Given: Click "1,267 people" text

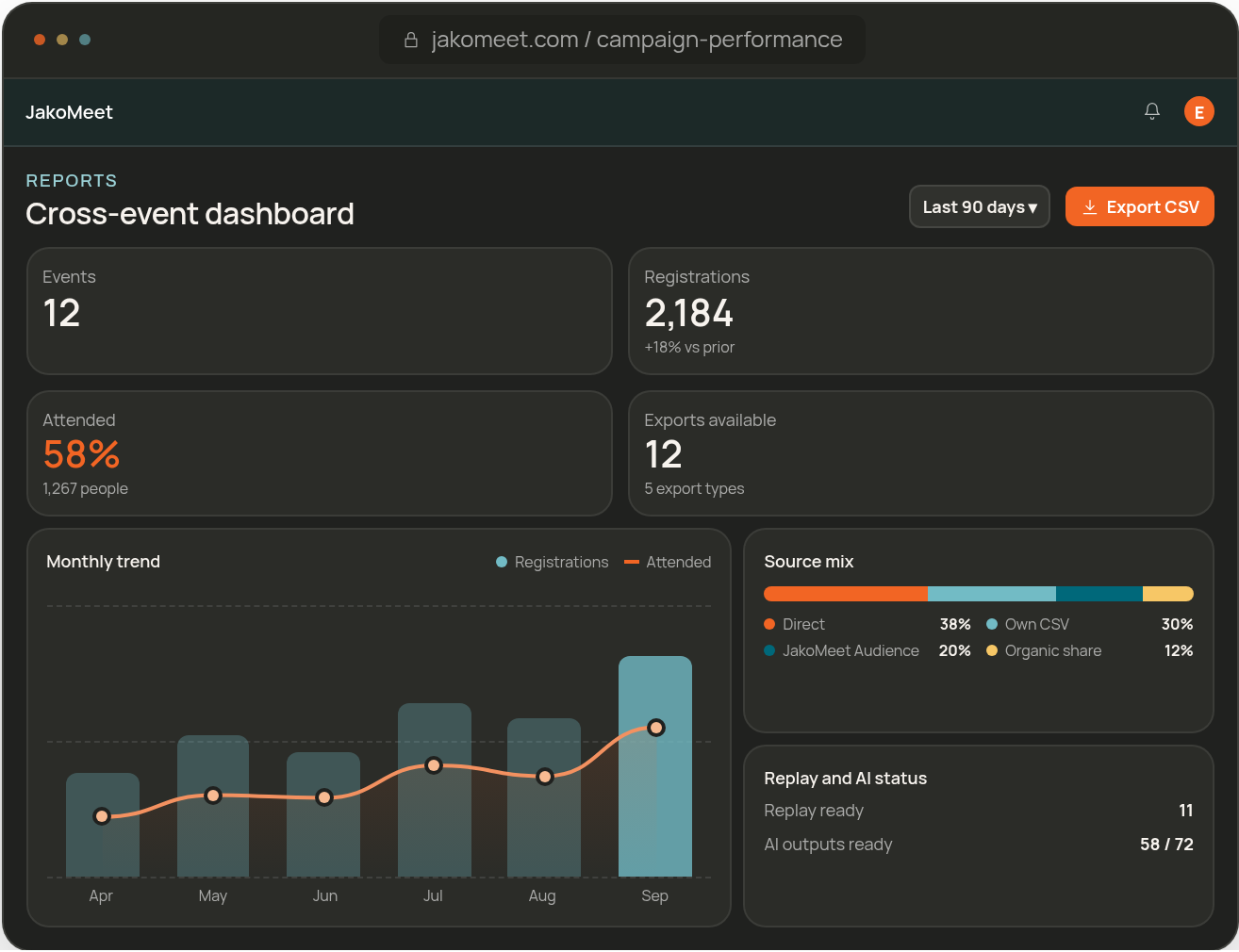Looking at the screenshot, I should 85,488.
